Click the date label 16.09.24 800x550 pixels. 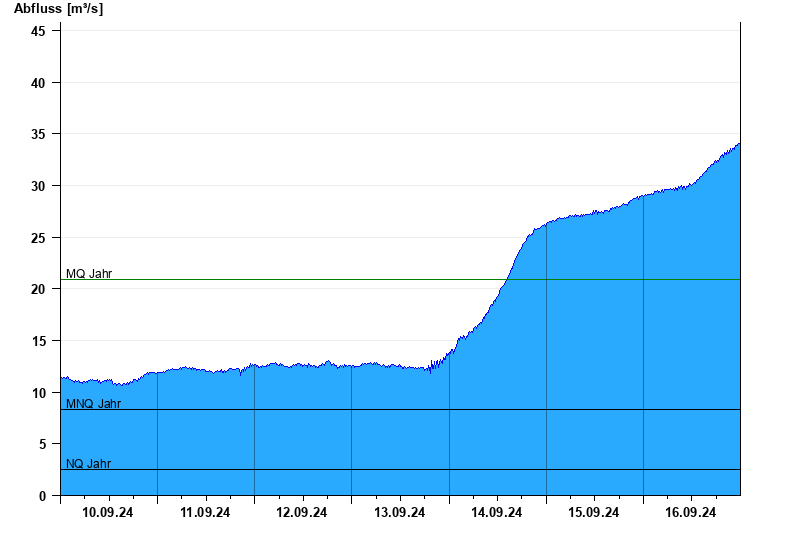(690, 512)
